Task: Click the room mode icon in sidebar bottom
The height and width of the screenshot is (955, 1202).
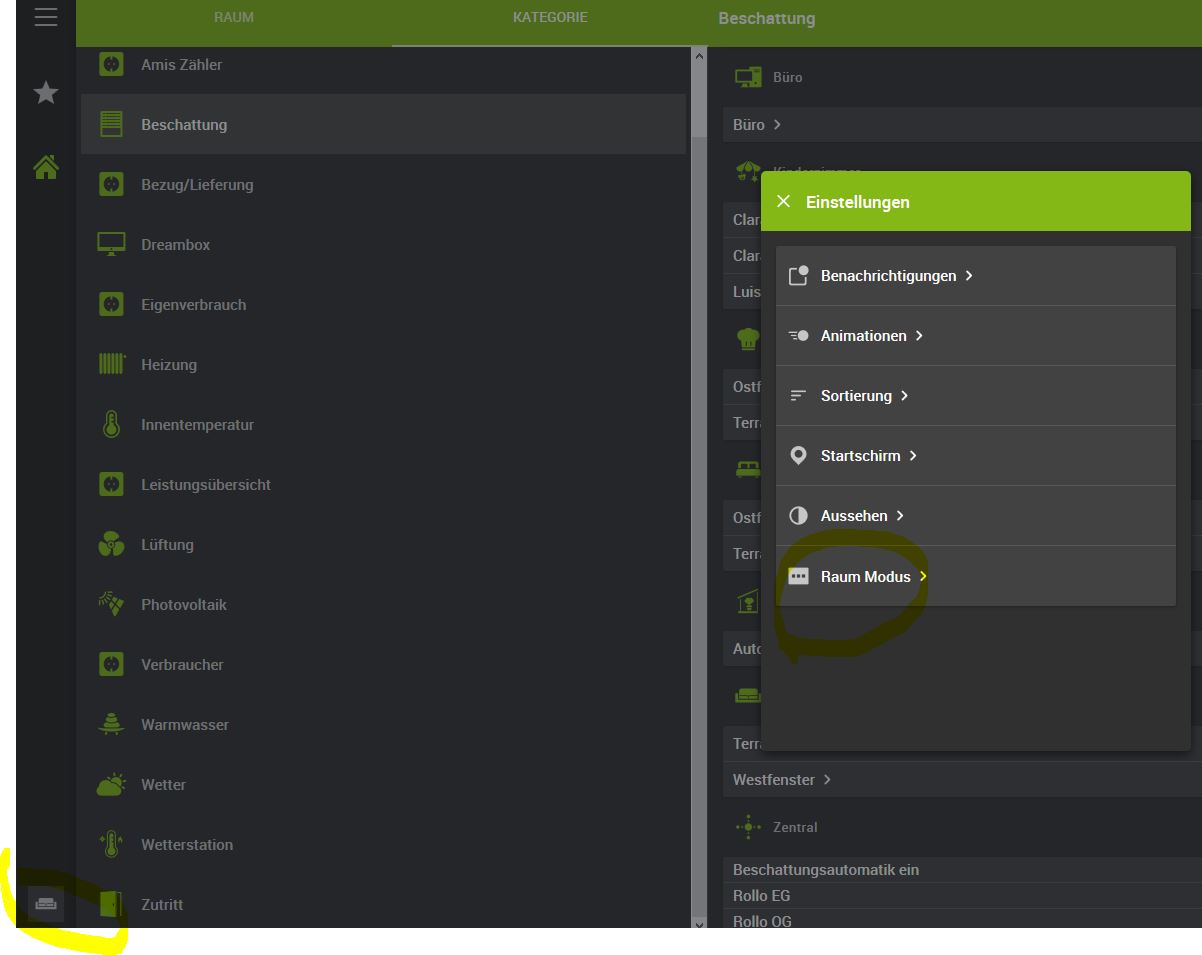Action: pos(46,903)
